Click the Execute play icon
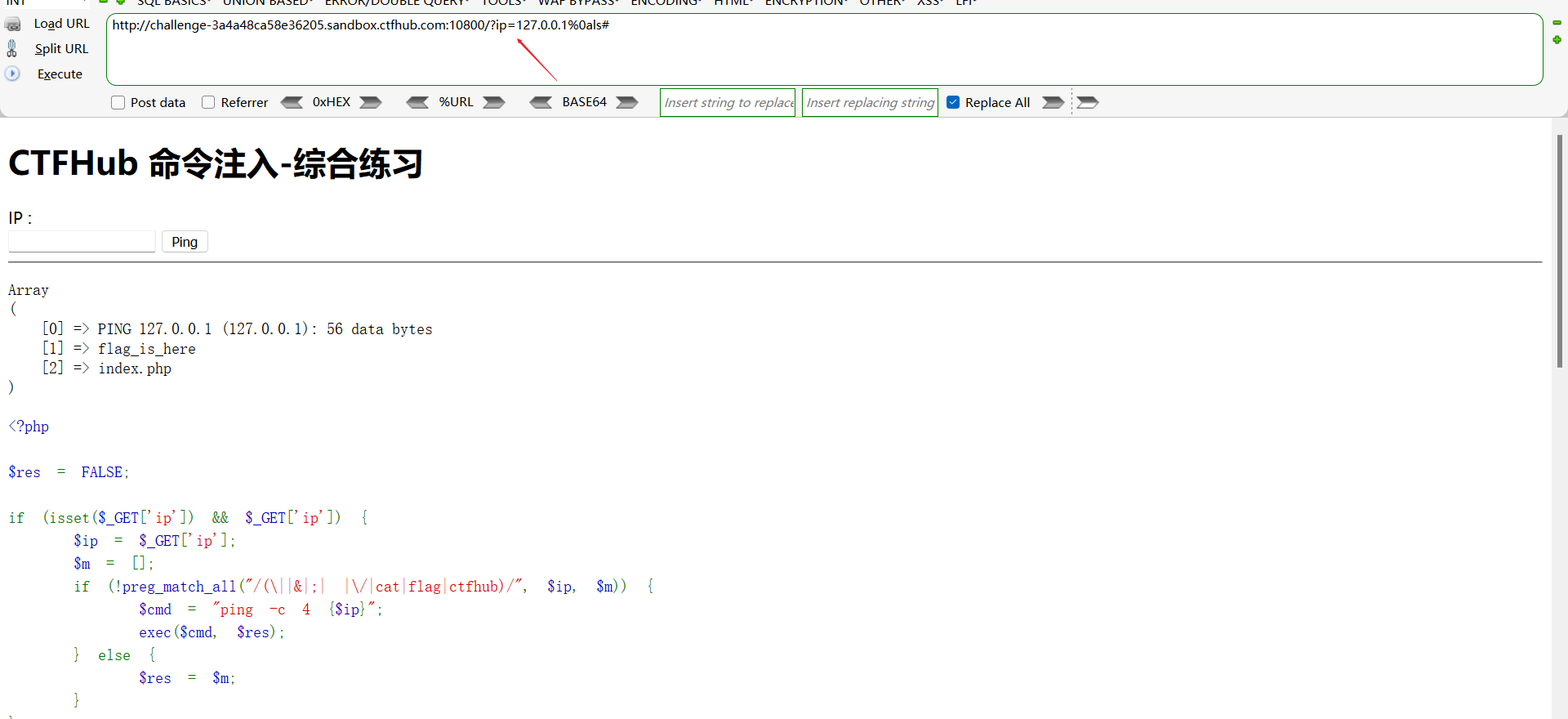This screenshot has height=719, width=1568. tap(12, 74)
